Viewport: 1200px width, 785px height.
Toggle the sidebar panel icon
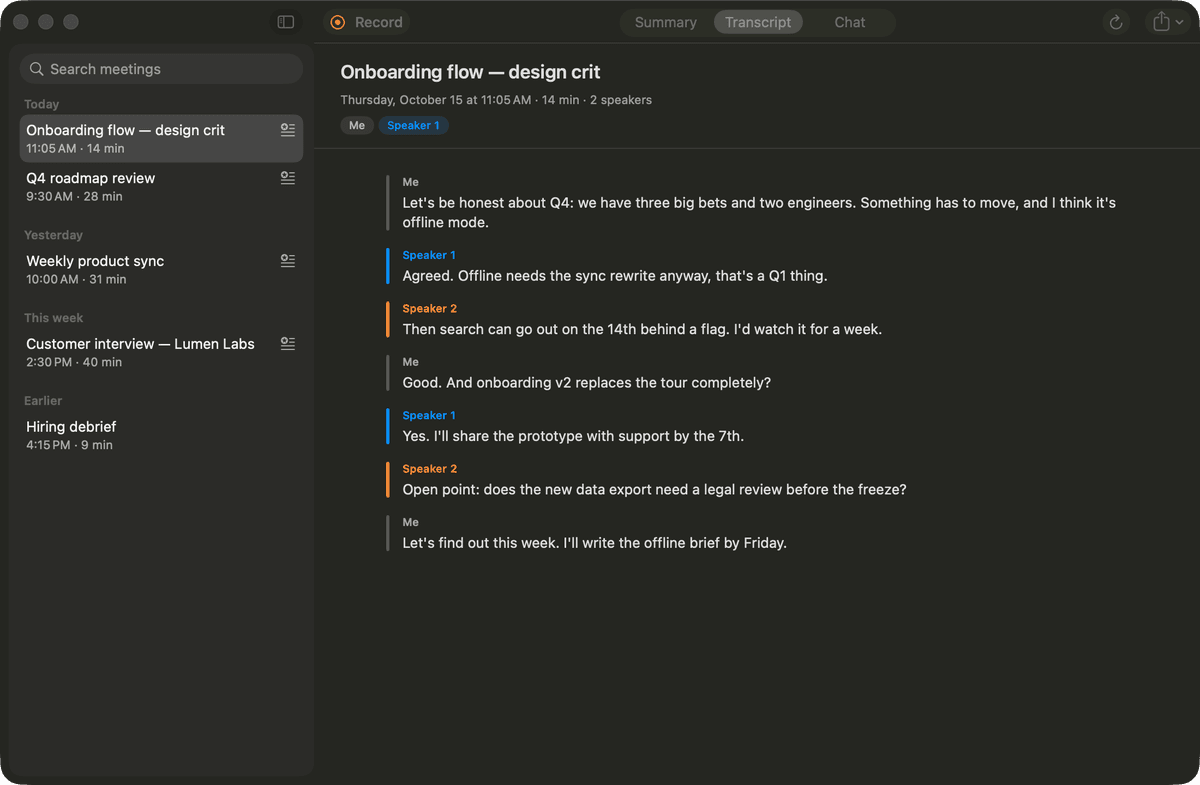coord(286,22)
